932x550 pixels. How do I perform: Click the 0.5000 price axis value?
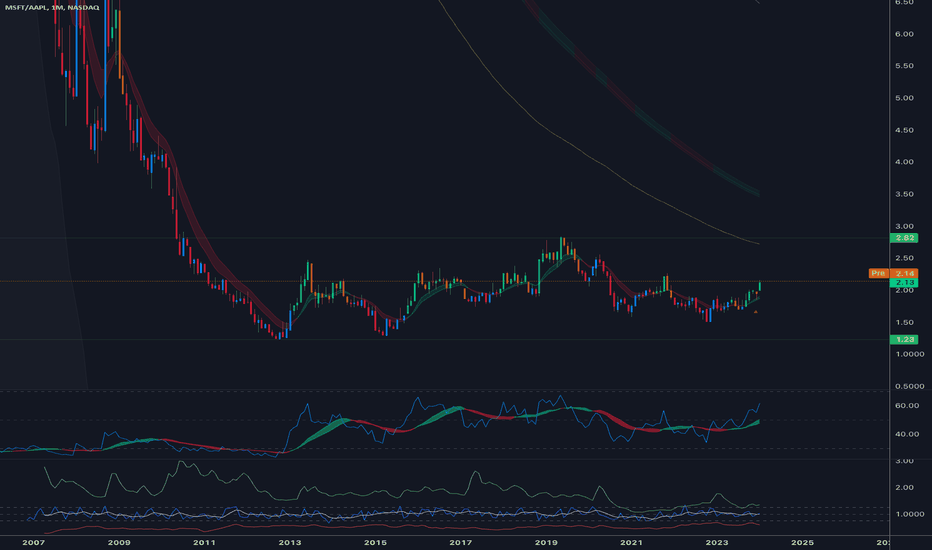(909, 386)
